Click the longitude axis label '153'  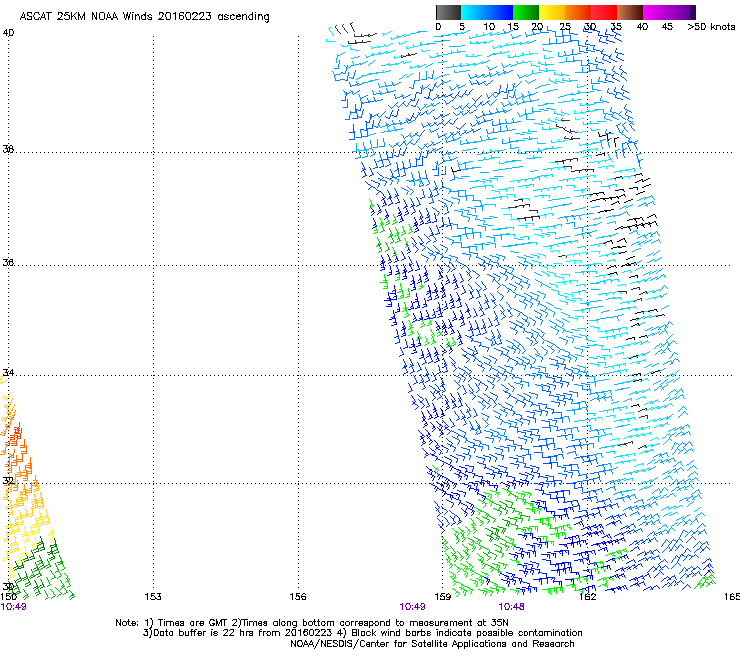coord(153,597)
